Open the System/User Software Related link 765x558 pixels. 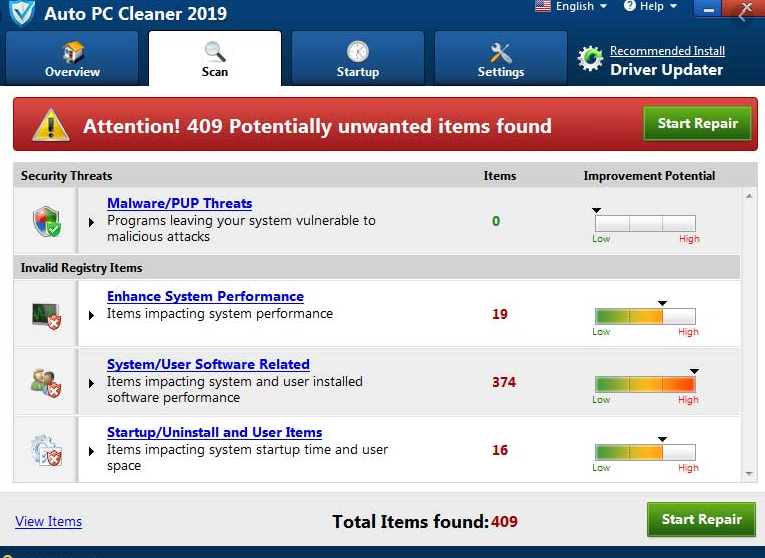pyautogui.click(x=208, y=364)
